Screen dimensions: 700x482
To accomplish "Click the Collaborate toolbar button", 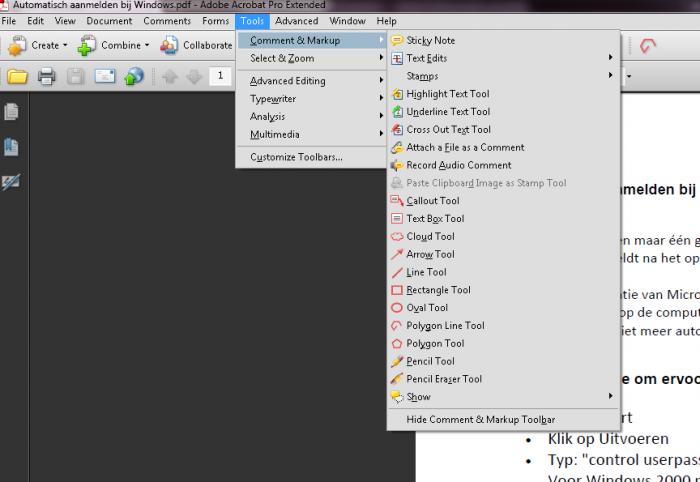I will point(196,46).
